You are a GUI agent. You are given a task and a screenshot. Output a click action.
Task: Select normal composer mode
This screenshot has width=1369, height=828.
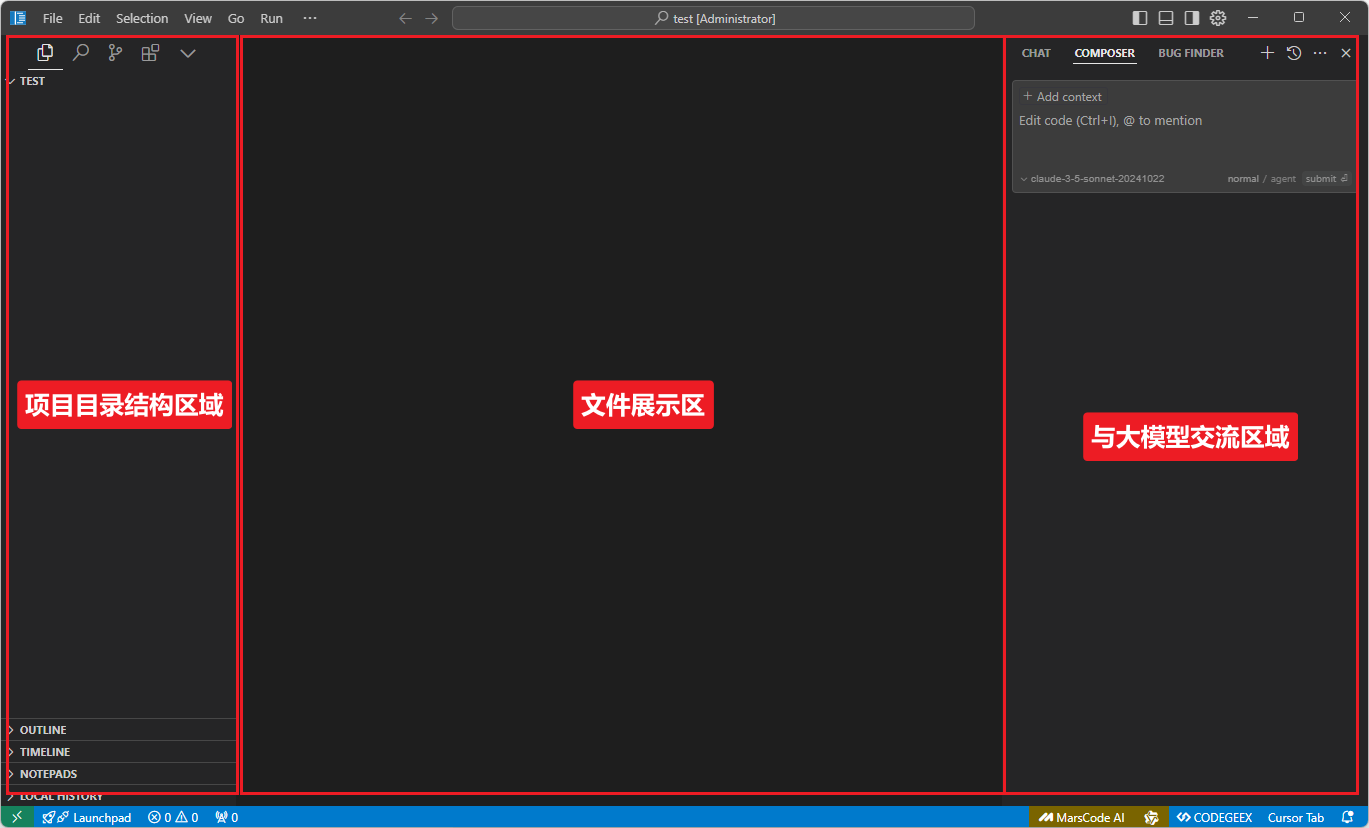[x=1243, y=179]
